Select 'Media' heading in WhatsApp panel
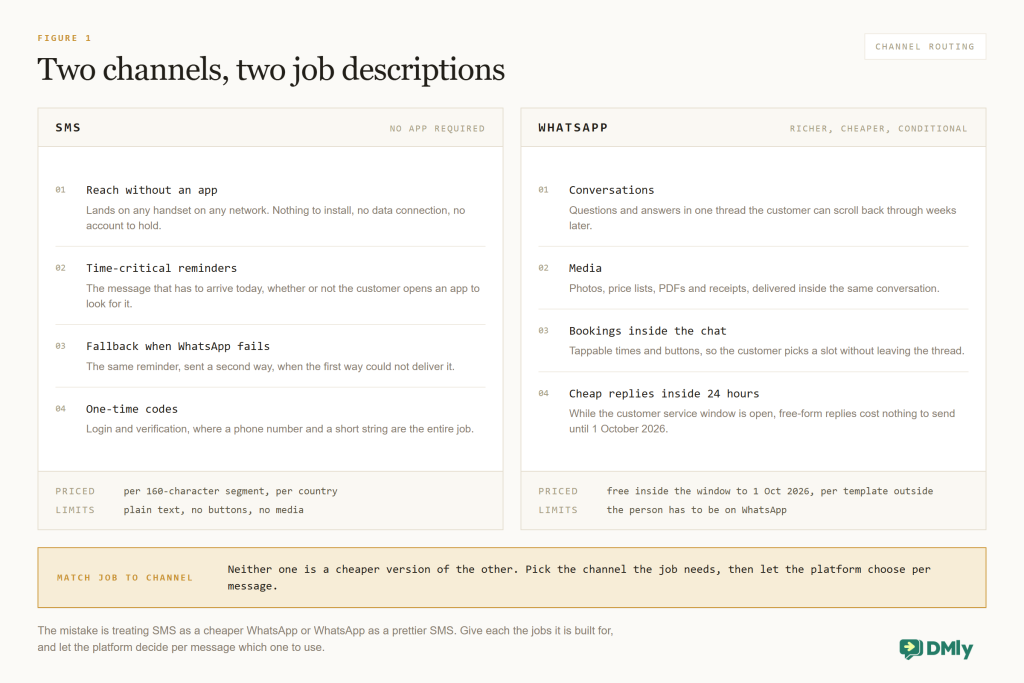This screenshot has height=683, width=1024. [x=585, y=268]
